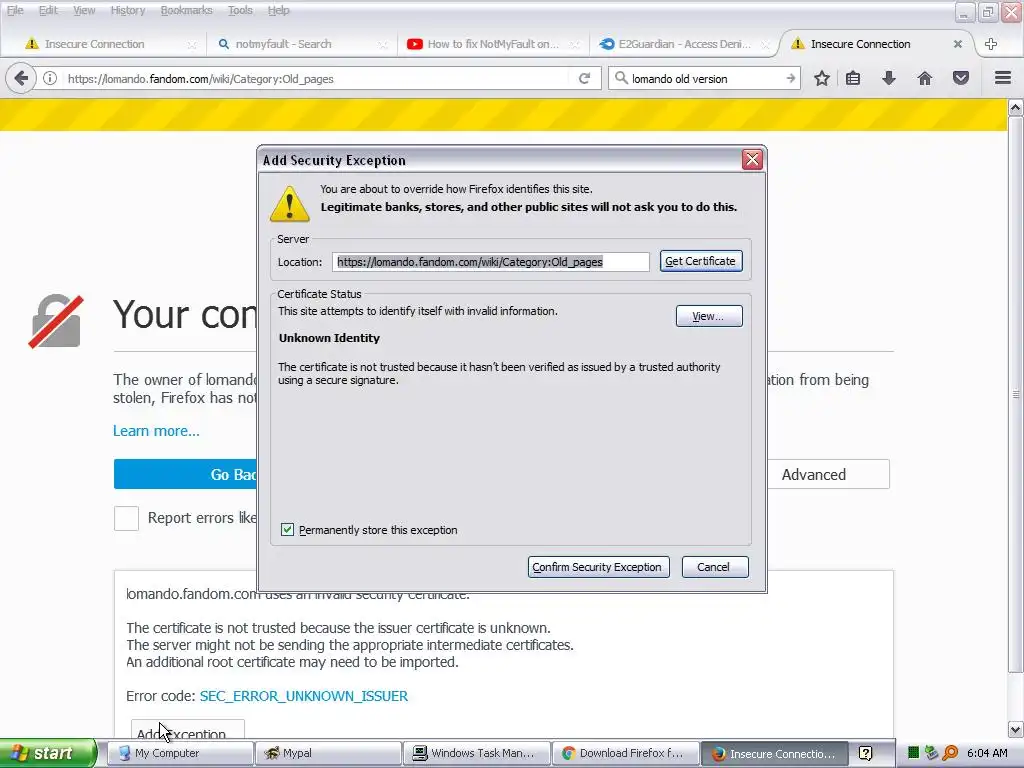Screen dimensions: 1024x768
Task: Tick the Report errors checkbox
Action: click(126, 518)
